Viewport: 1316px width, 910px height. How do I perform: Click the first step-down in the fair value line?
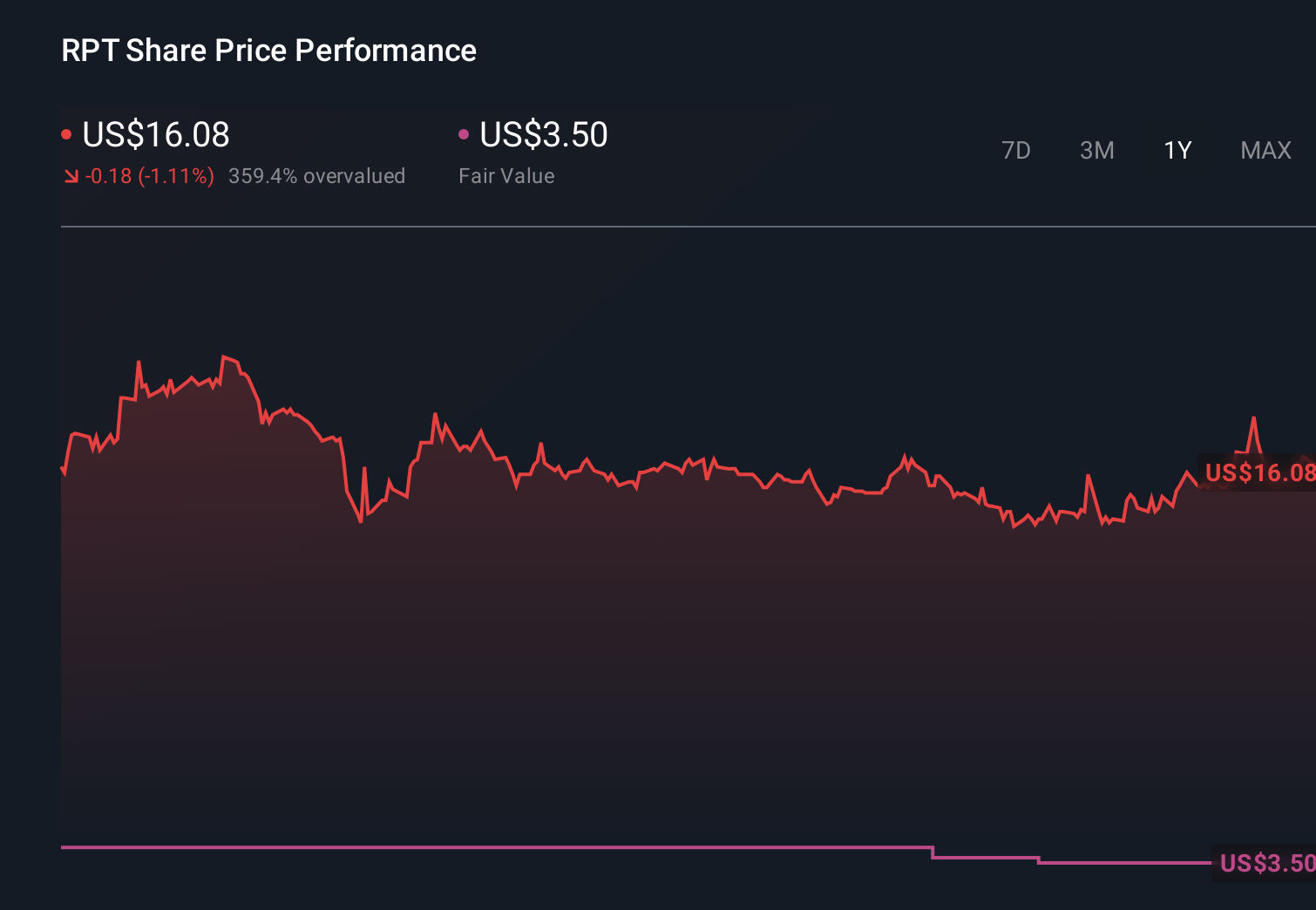[933, 852]
